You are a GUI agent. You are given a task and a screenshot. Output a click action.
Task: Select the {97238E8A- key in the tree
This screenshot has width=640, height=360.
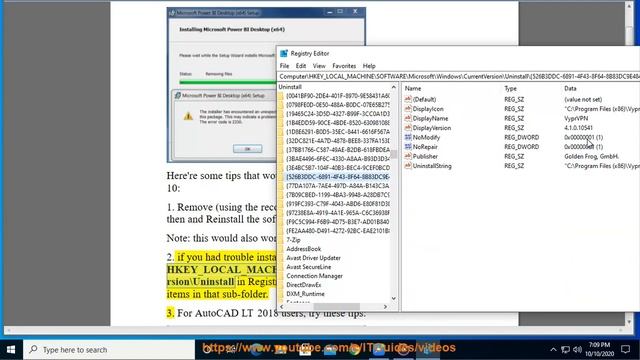338,213
